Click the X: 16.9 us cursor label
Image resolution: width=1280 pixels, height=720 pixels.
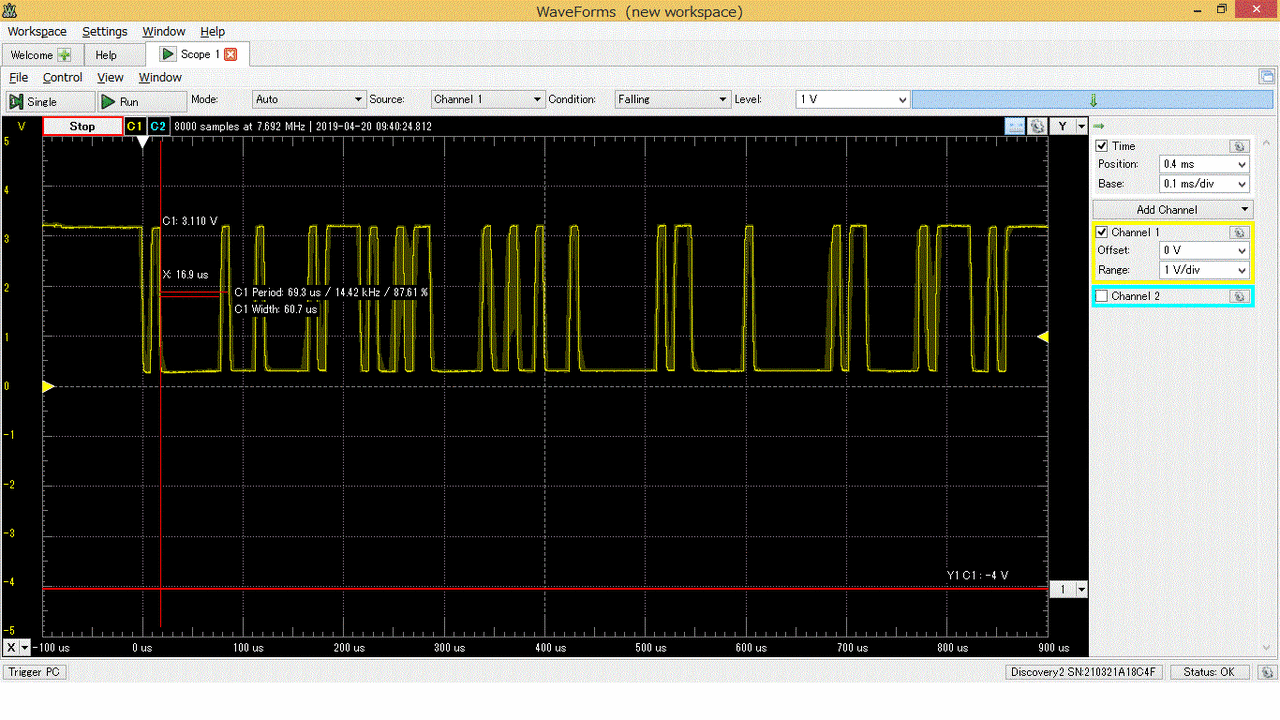coord(185,274)
